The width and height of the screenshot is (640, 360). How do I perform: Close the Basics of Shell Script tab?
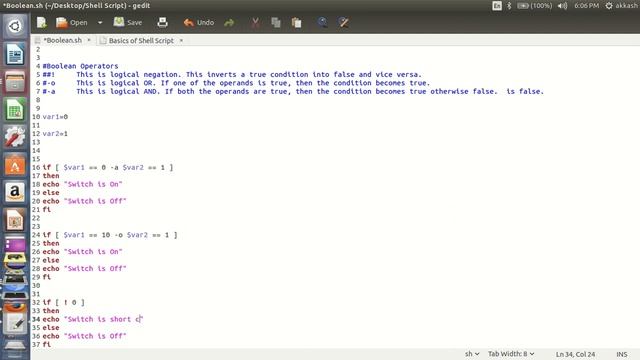[x=181, y=40]
